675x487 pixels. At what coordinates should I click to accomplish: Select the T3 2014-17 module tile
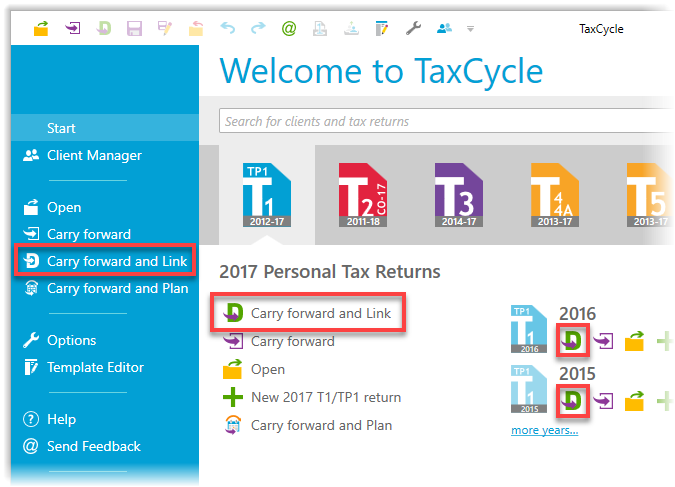pos(459,195)
